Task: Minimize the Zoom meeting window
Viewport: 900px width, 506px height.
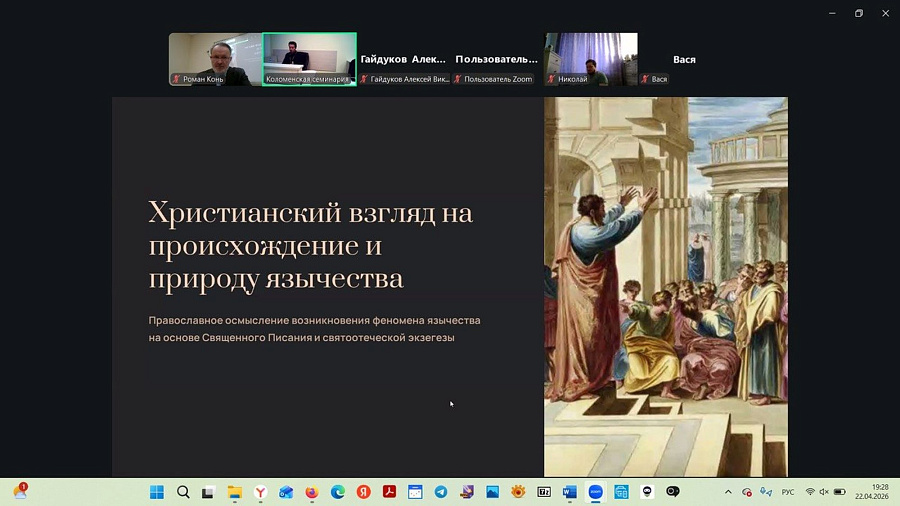Action: pos(832,13)
